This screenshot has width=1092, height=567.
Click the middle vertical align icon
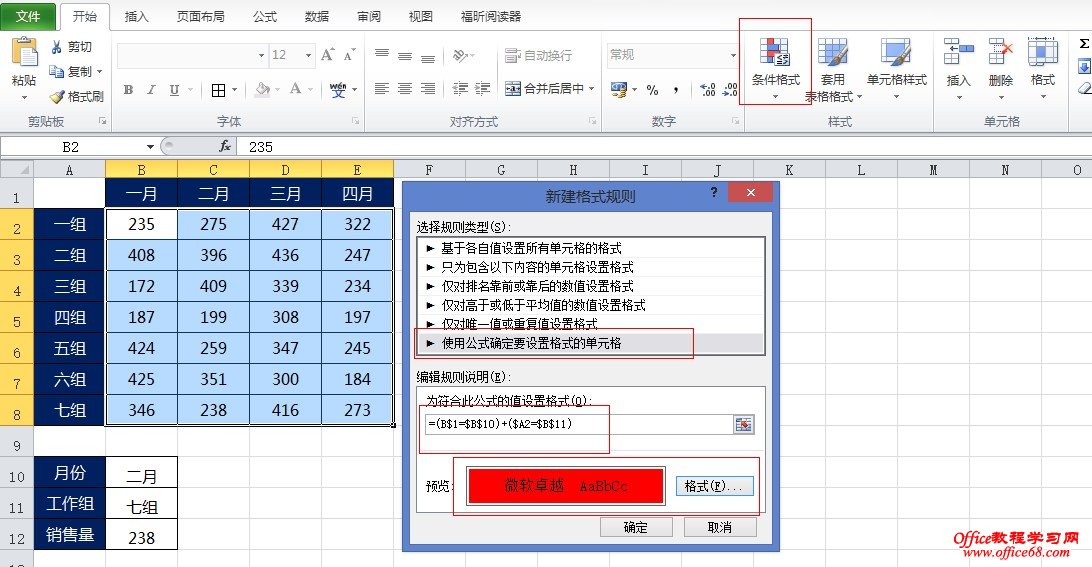tap(405, 55)
